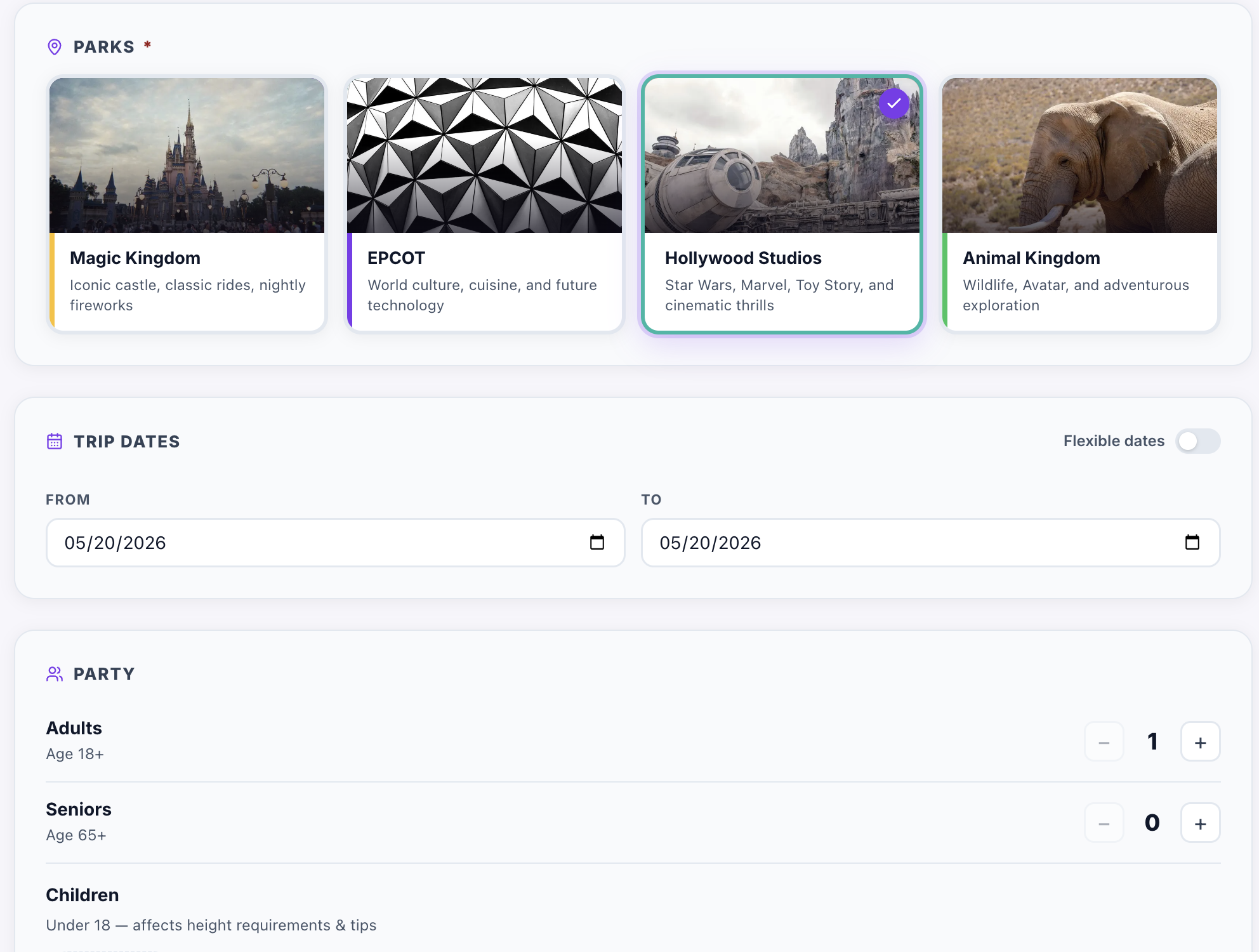Click the Age 18+ text
The height and width of the screenshot is (952, 1259).
pos(75,754)
